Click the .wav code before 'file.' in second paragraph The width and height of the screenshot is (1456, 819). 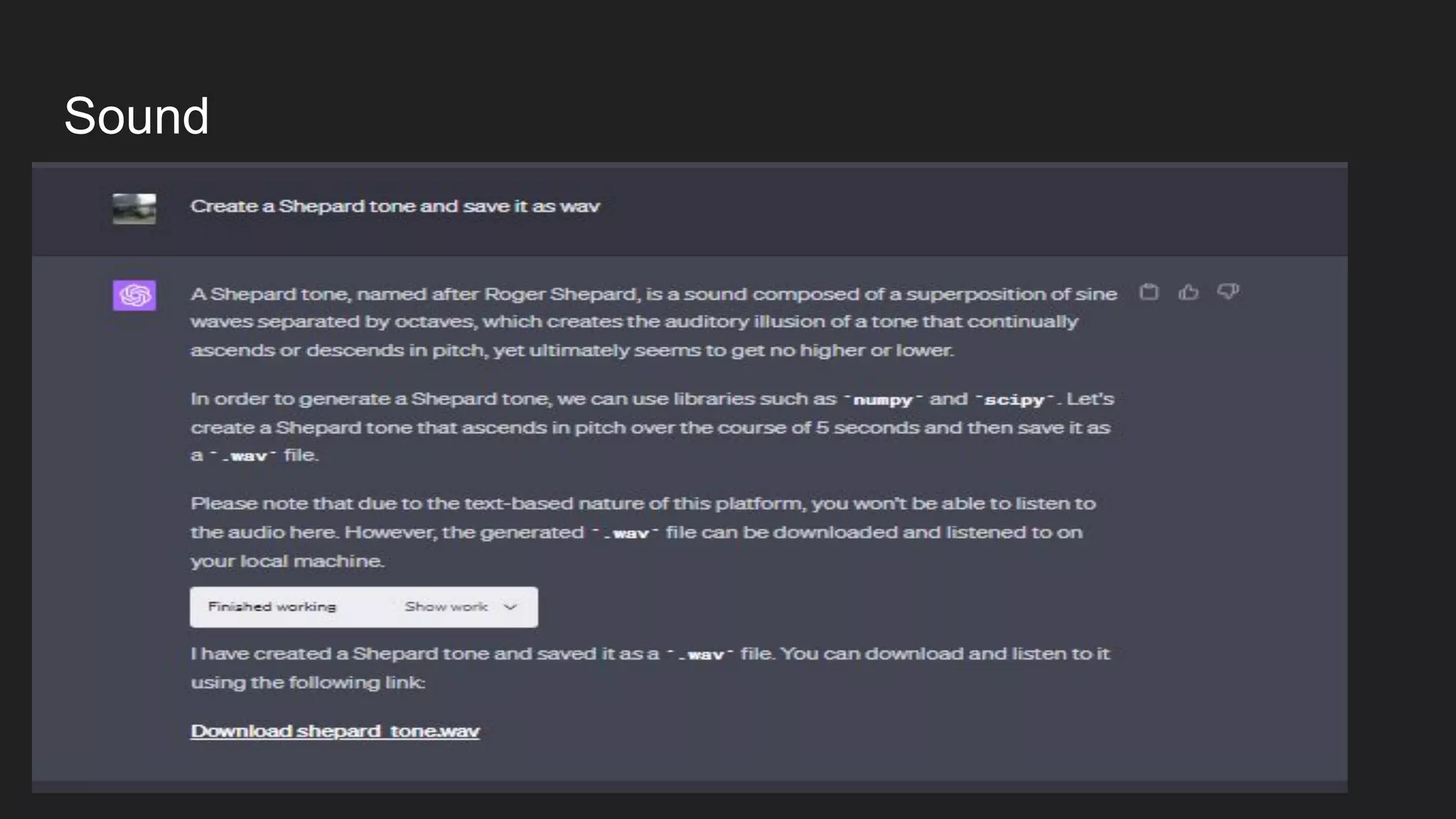(244, 456)
